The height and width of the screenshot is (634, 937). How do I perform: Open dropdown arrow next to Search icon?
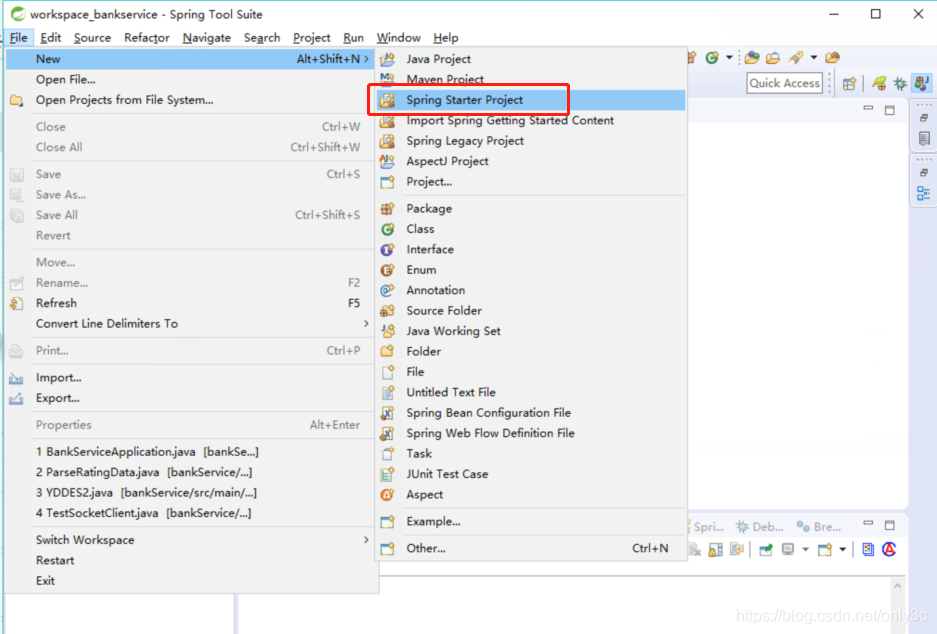coord(813,57)
